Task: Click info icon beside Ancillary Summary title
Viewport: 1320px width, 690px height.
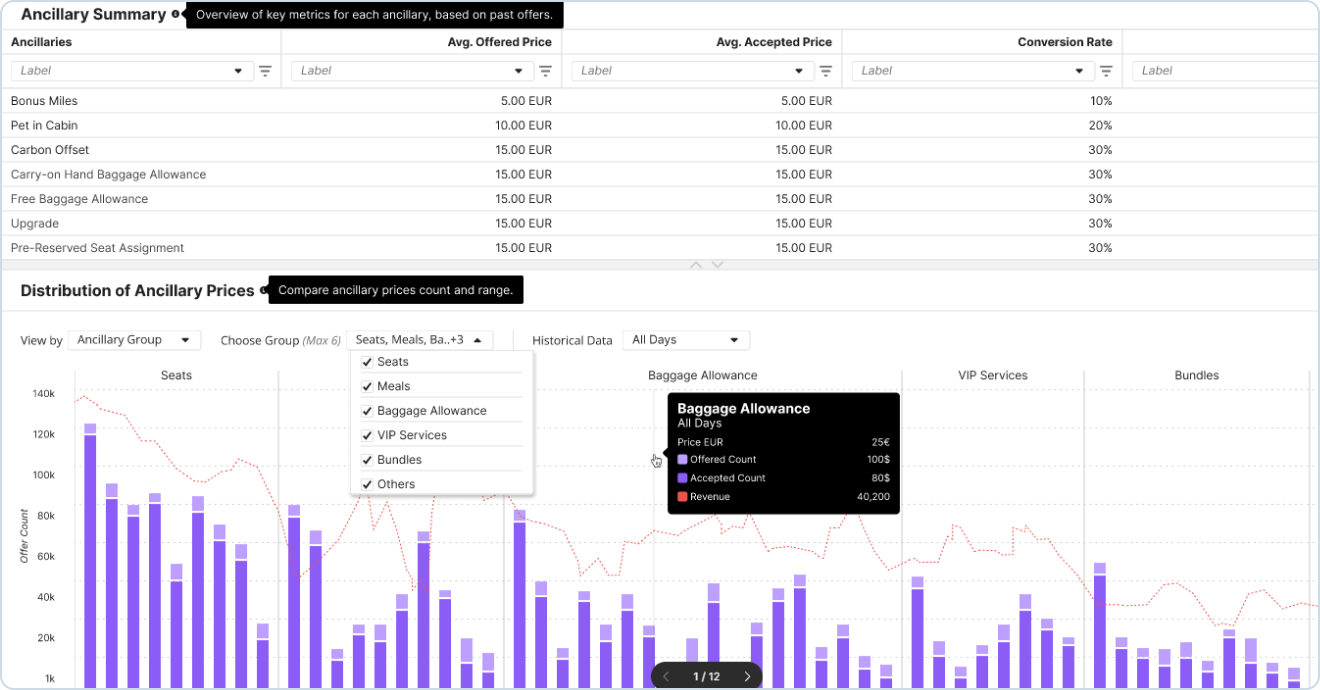Action: [x=176, y=15]
